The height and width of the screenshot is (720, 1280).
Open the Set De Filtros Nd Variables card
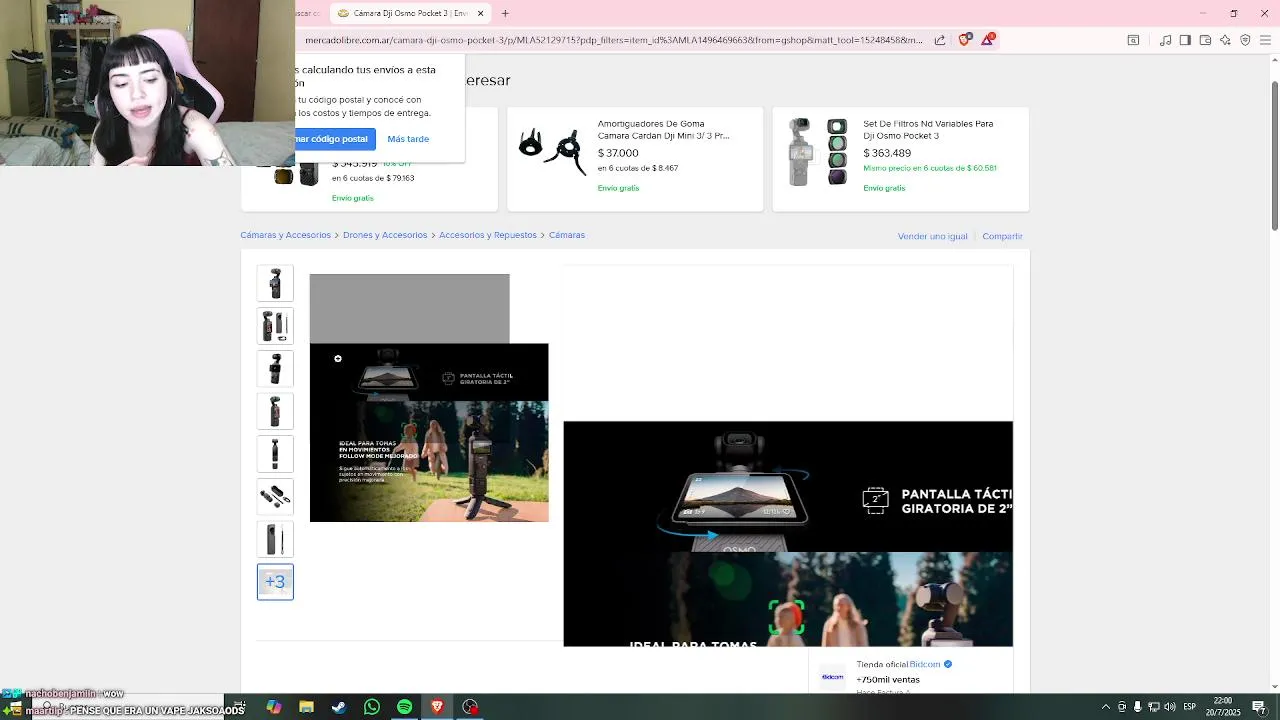[900, 159]
